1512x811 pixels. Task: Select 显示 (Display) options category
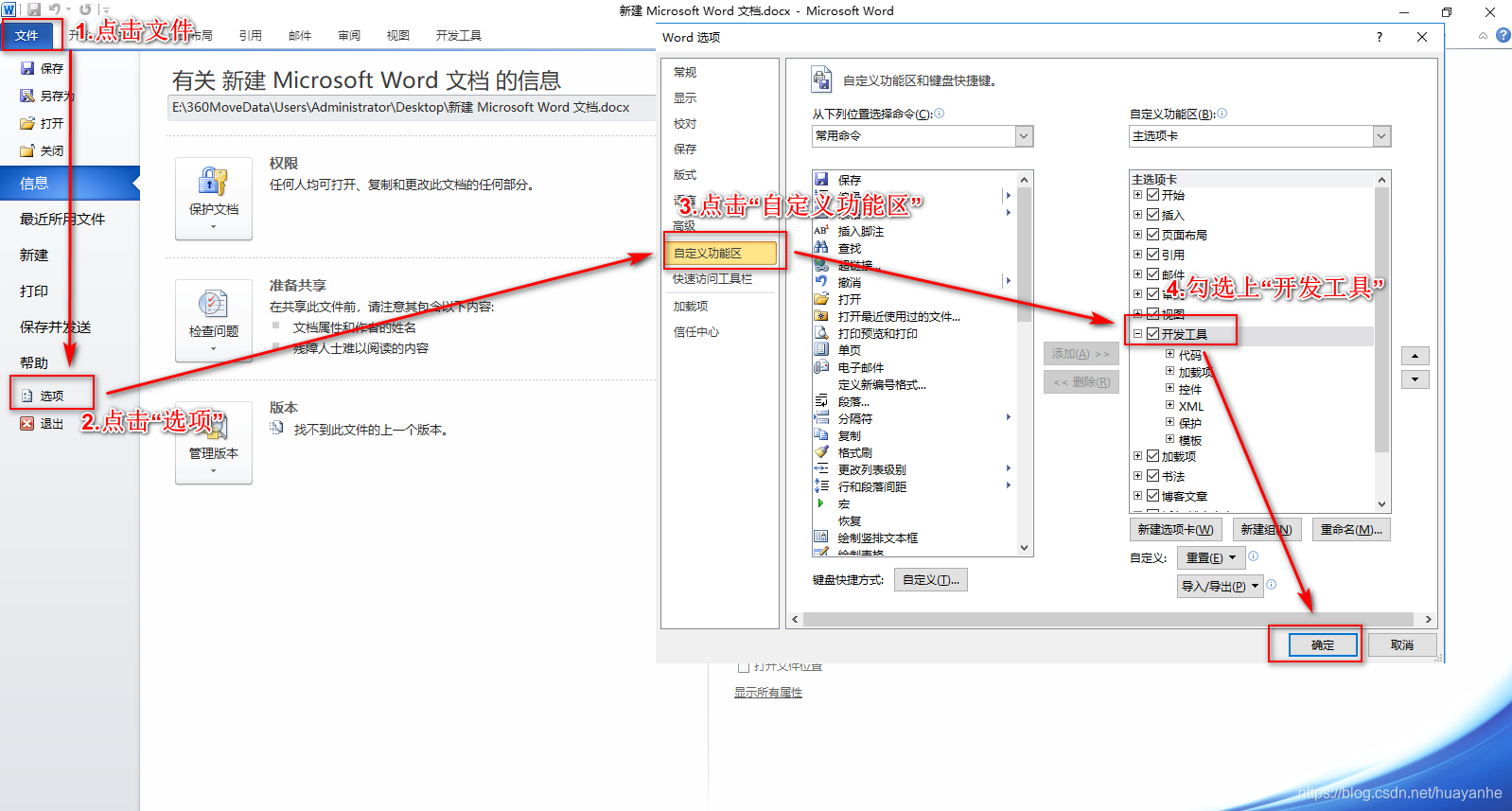point(685,97)
